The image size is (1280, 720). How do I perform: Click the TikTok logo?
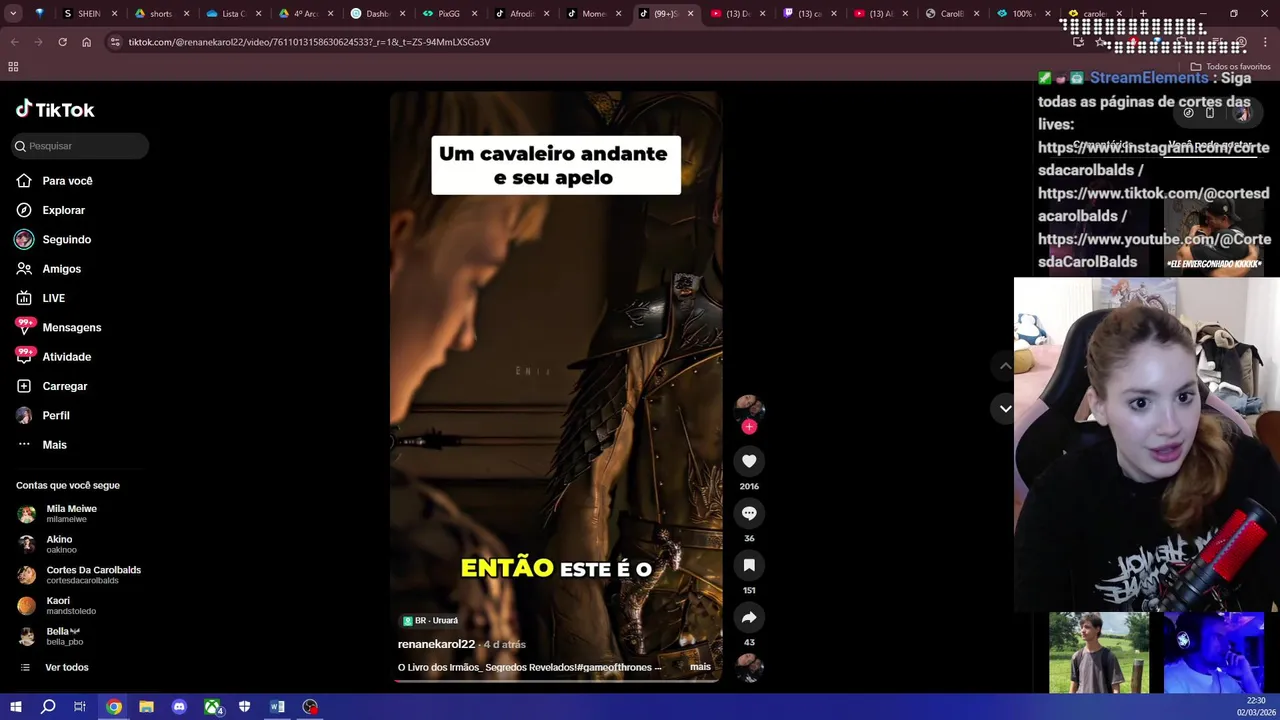tap(55, 109)
